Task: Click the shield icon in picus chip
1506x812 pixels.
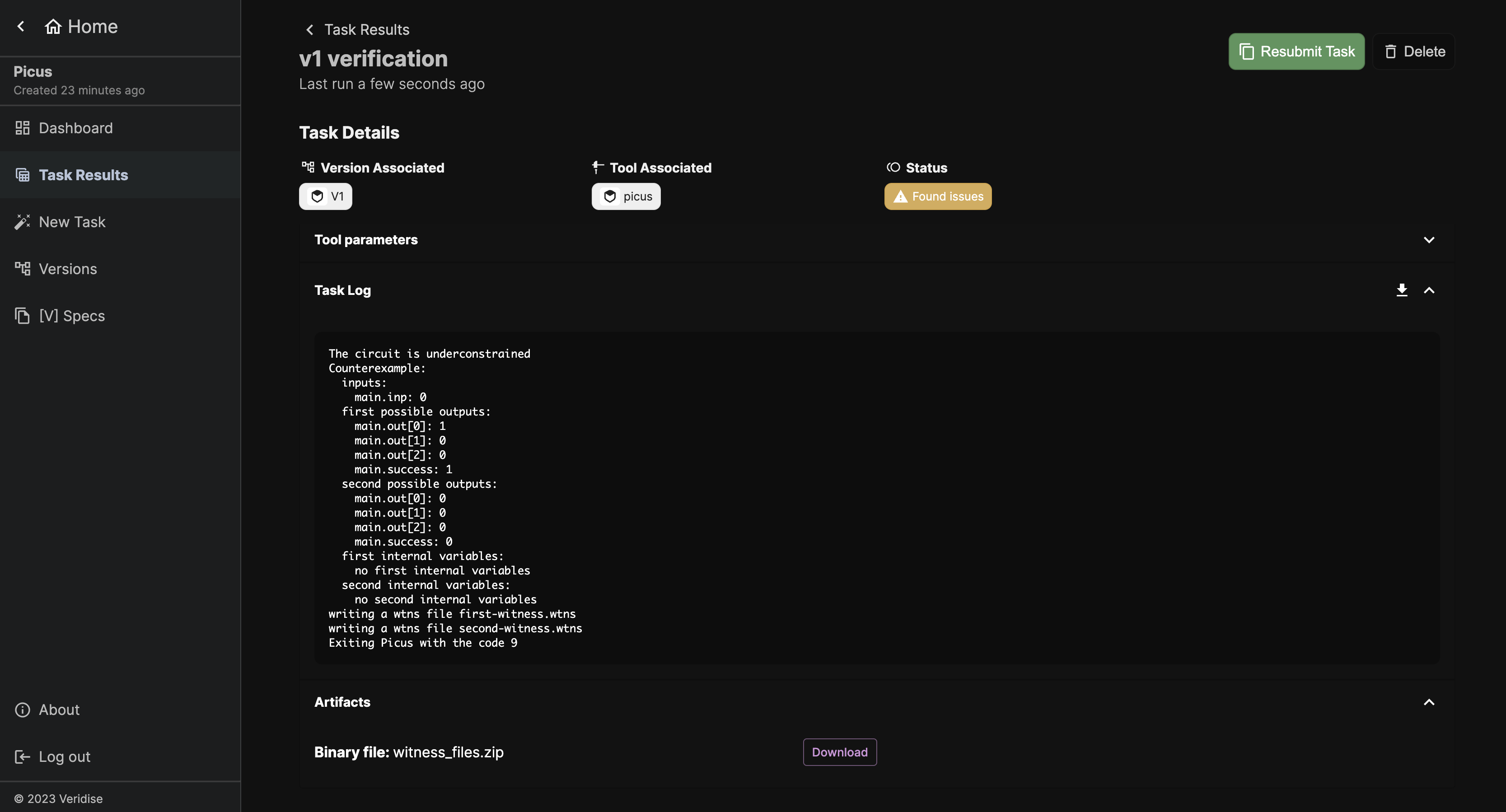Action: pos(610,196)
